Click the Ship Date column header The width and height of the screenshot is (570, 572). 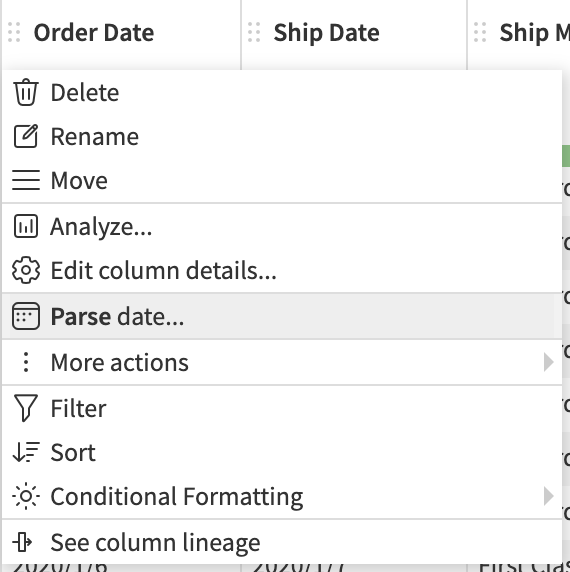[x=326, y=33]
